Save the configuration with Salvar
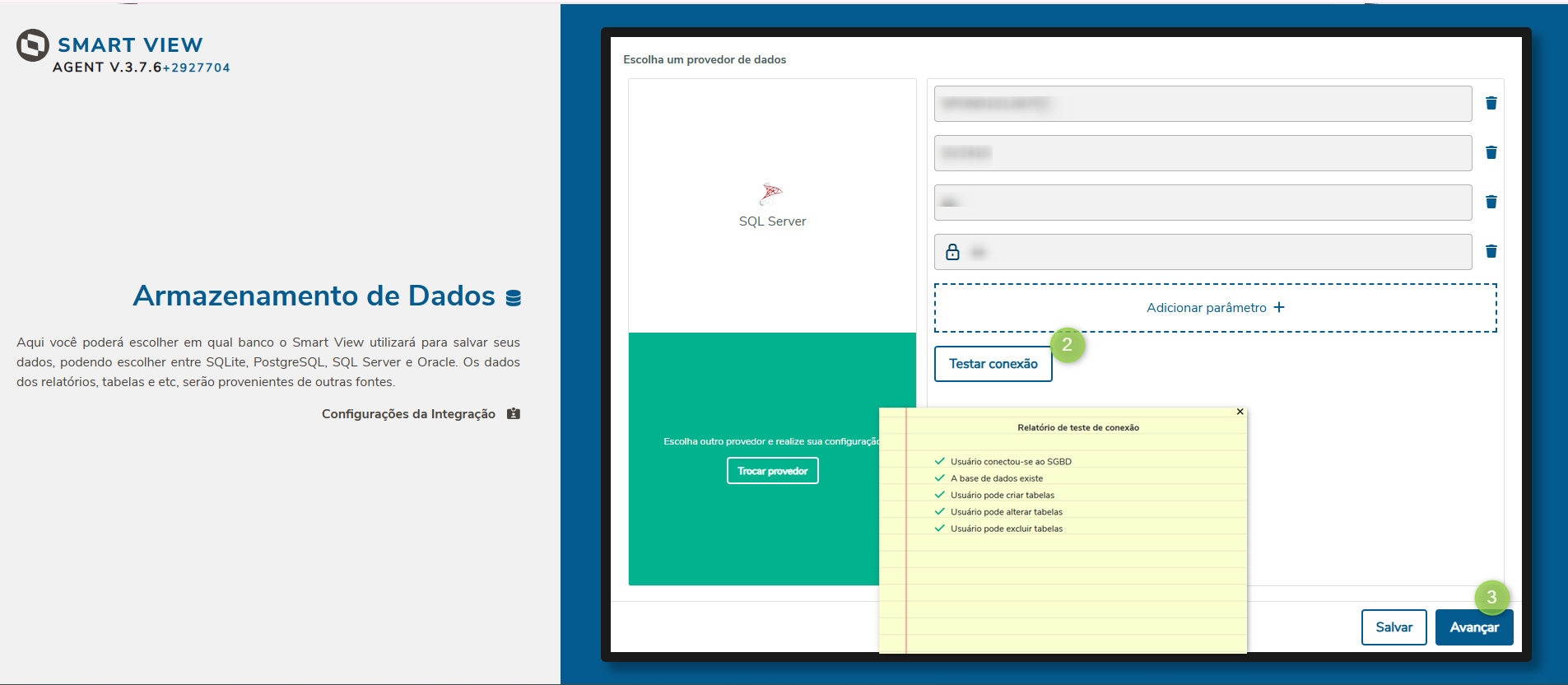 click(x=1394, y=627)
